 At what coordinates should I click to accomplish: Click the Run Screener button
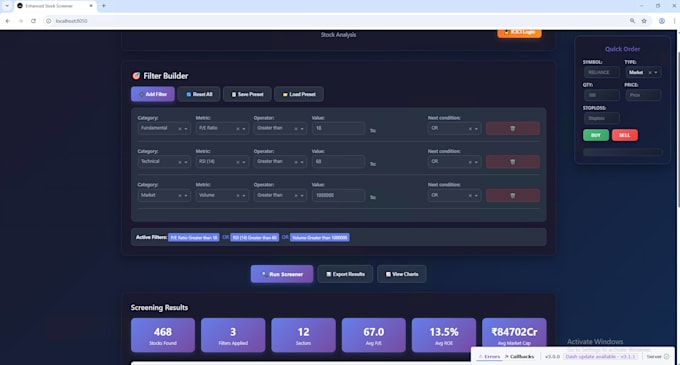[282, 274]
